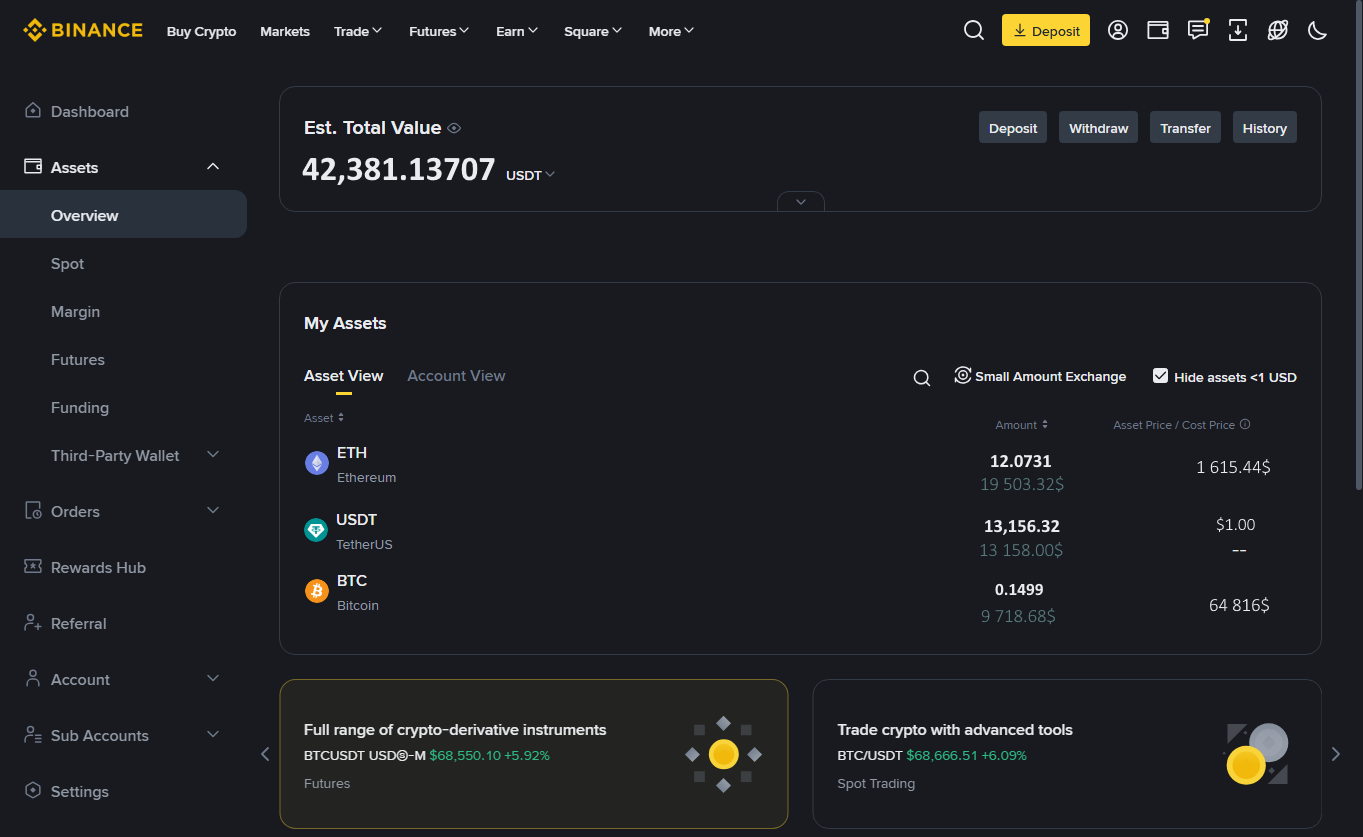
Task: Select the Asset View tab
Action: click(x=344, y=376)
